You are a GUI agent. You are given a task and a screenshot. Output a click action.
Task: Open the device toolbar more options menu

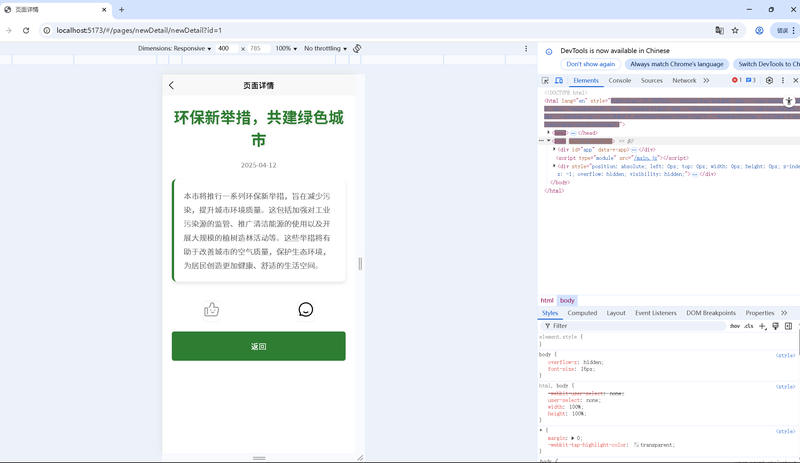[526, 48]
